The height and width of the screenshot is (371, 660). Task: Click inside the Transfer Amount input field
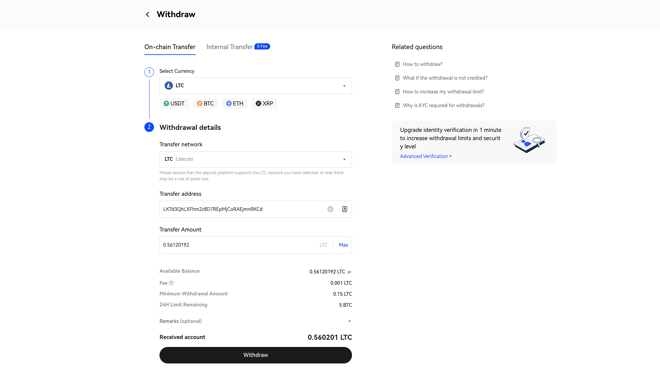[238, 245]
